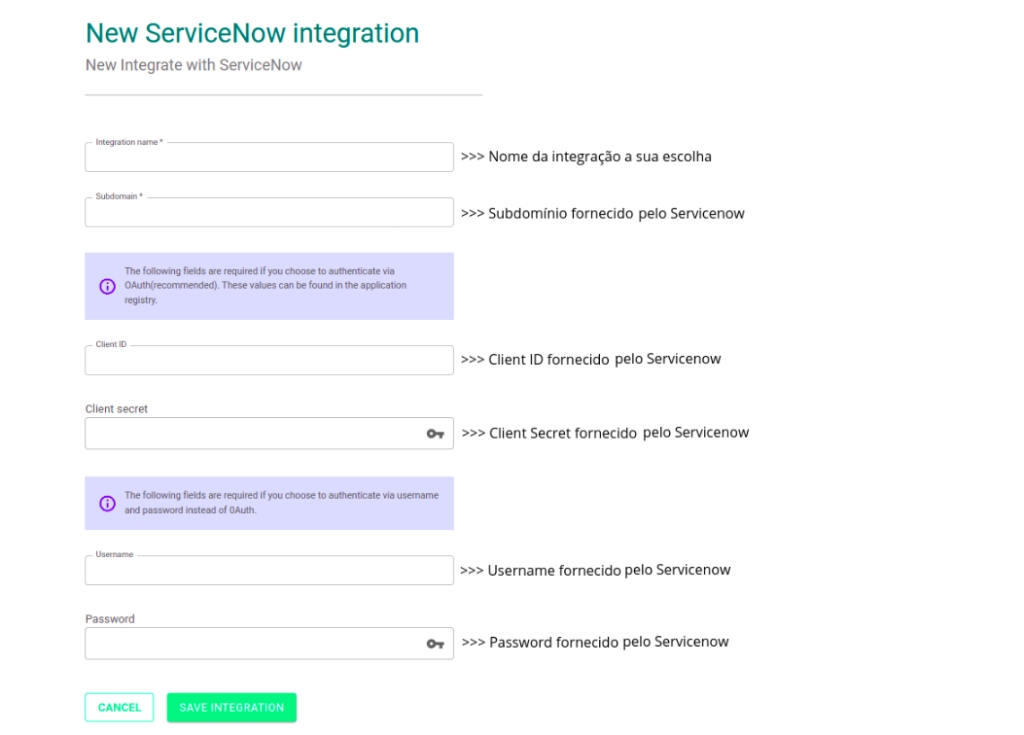Click info icon in username and password notice
Image resolution: width=1024 pixels, height=735 pixels.
coord(107,503)
